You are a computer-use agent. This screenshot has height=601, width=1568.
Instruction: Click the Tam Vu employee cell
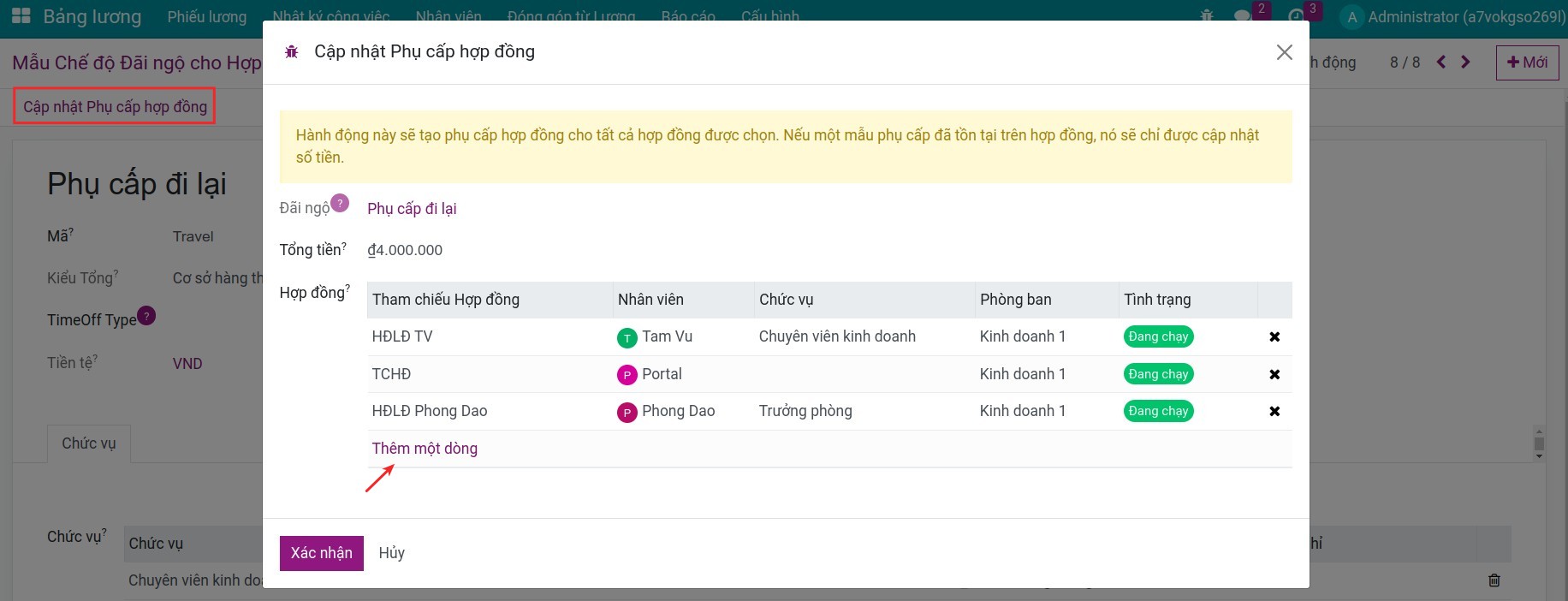tap(666, 337)
